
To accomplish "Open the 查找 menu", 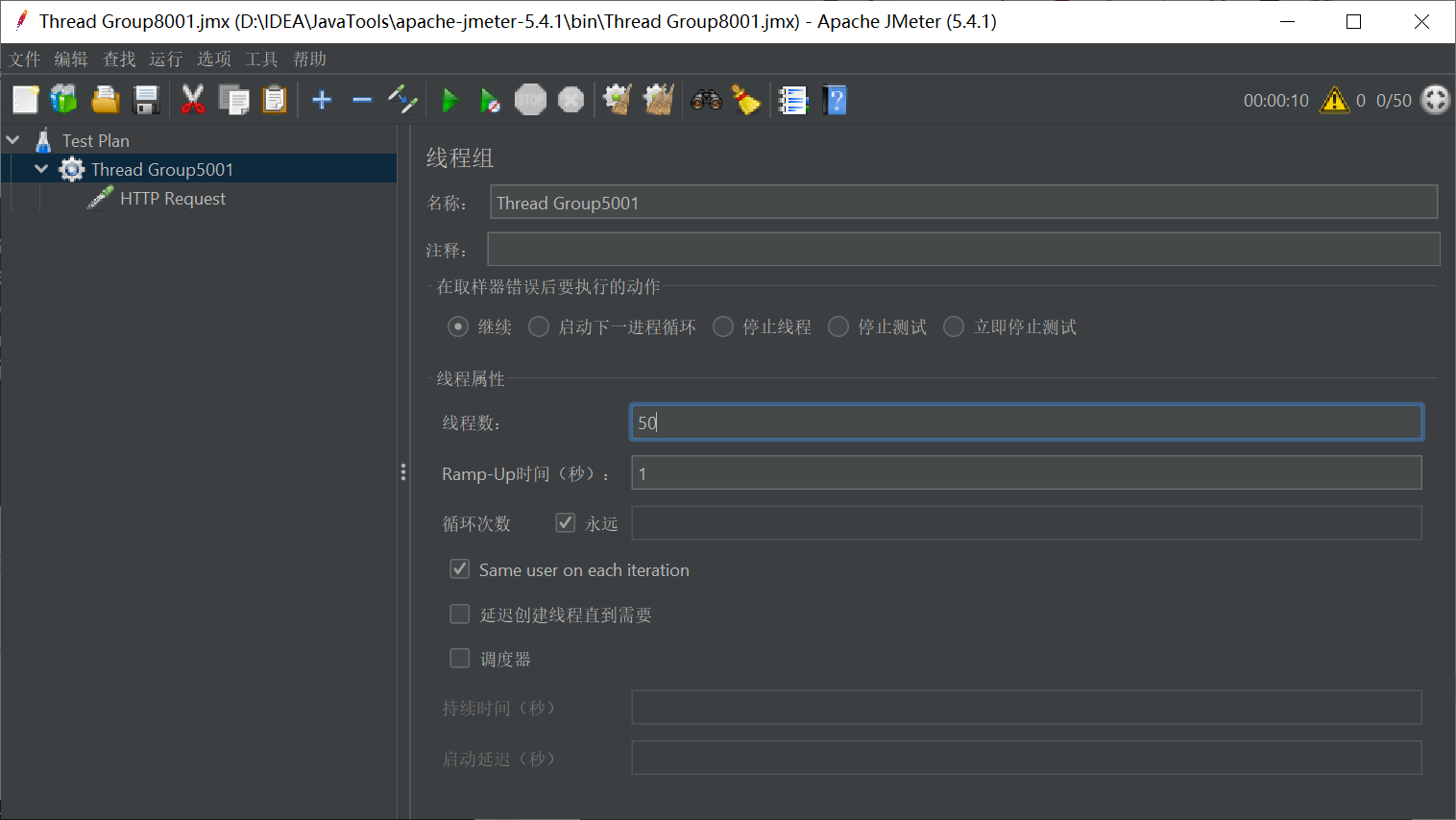I will 119,59.
